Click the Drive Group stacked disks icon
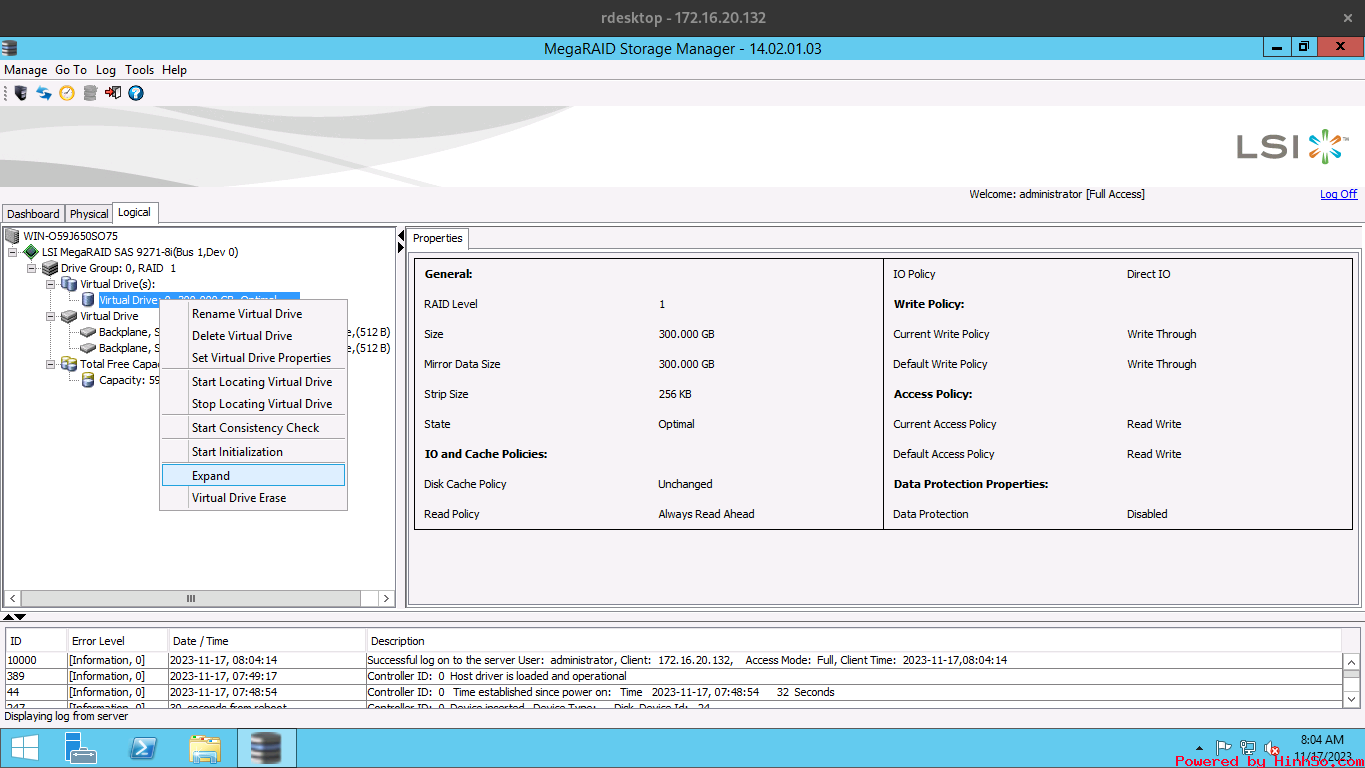 50,268
